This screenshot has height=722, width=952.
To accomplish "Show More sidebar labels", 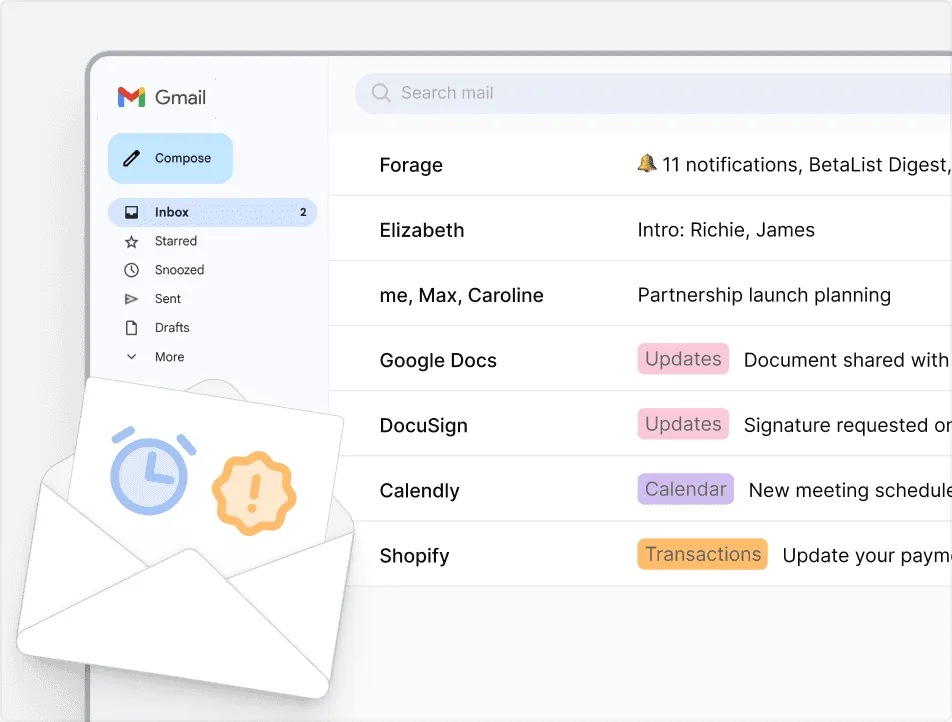I will click(169, 357).
